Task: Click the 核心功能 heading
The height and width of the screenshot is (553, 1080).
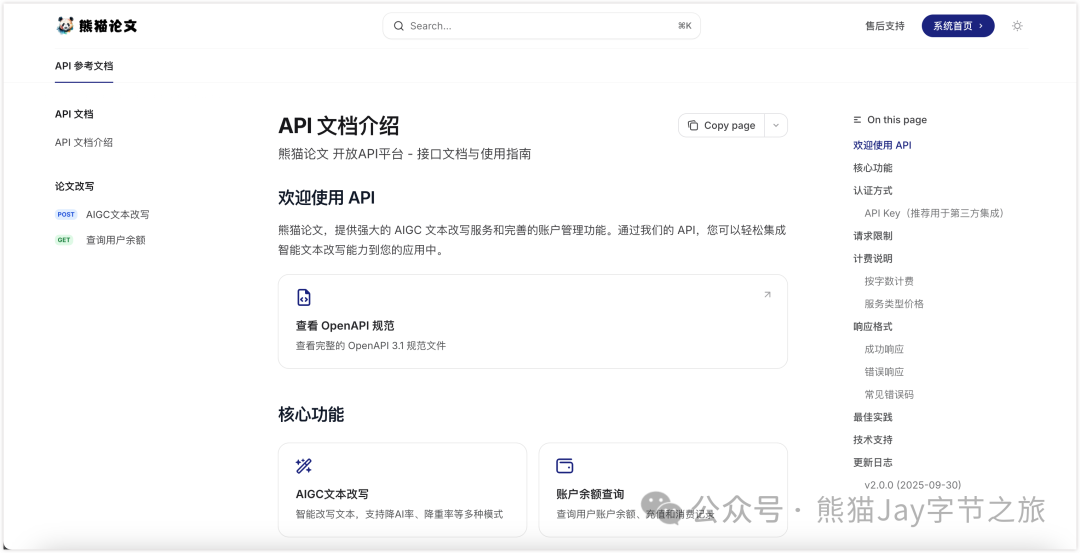Action: (311, 415)
